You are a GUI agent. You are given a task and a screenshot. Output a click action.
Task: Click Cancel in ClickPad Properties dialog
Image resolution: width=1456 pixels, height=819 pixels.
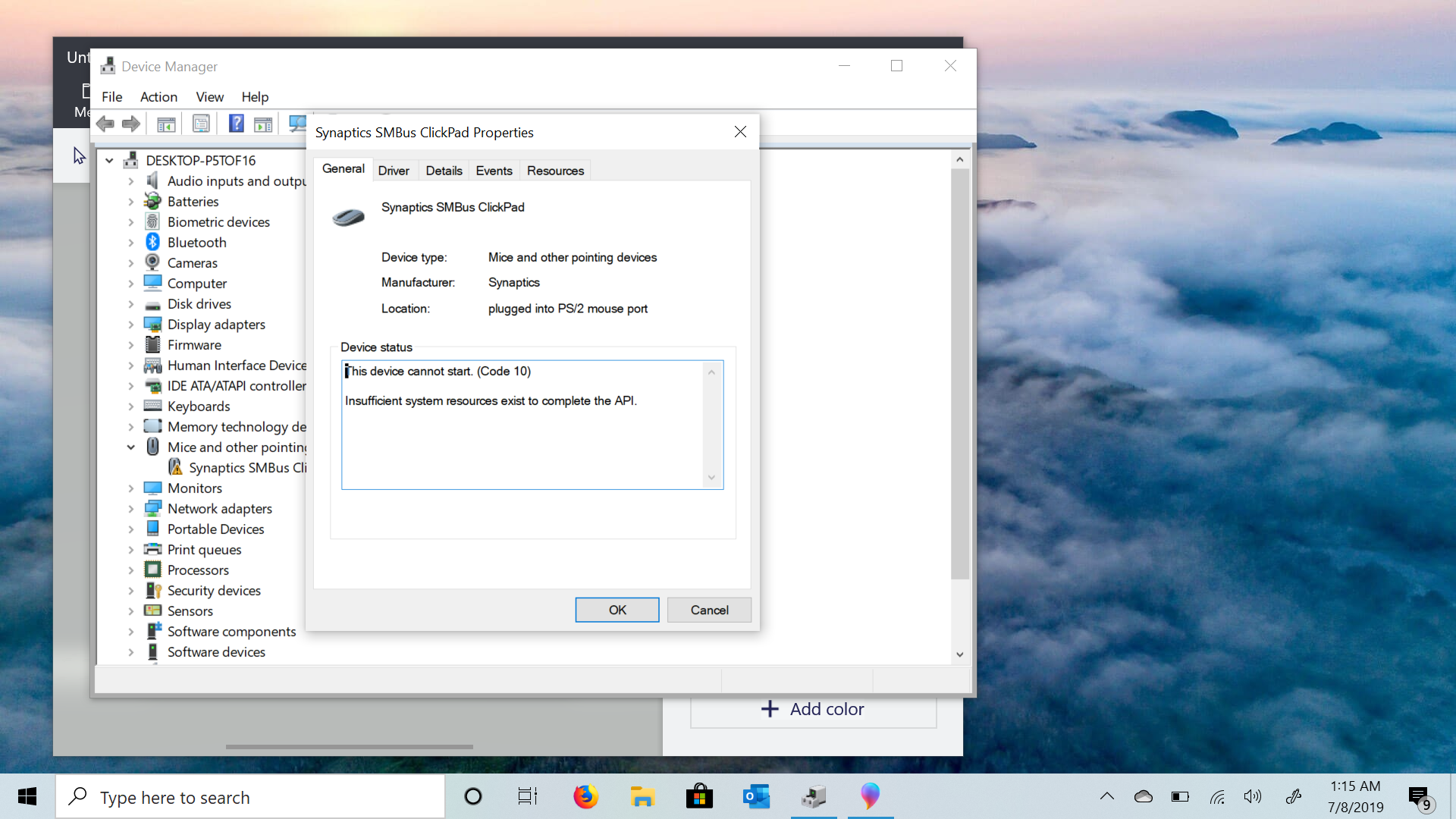(709, 610)
